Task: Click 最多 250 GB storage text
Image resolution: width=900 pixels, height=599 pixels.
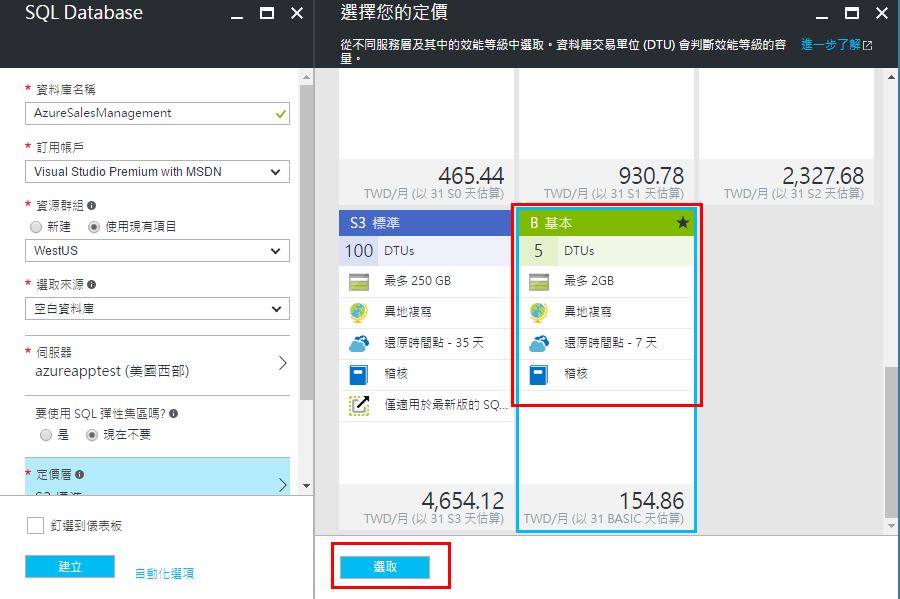Action: 417,281
